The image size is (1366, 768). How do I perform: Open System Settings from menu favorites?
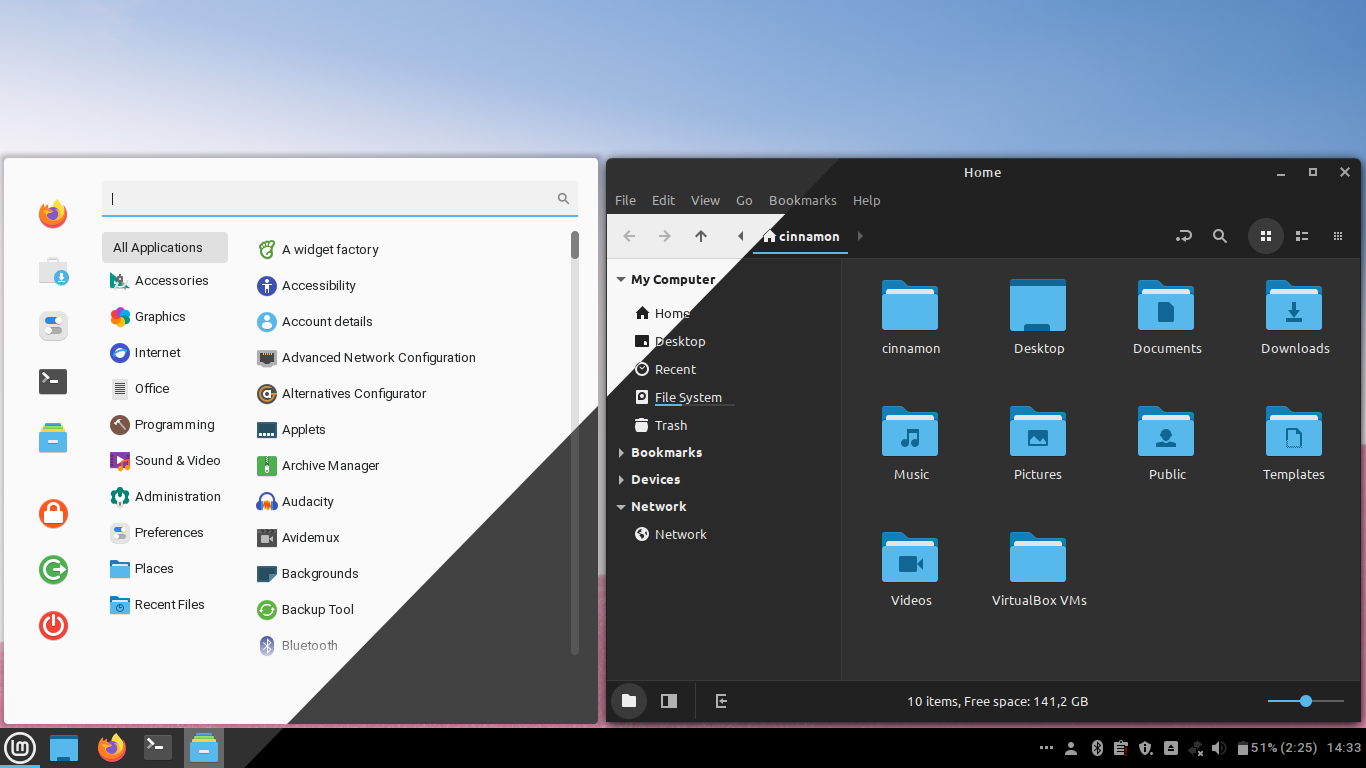click(53, 326)
